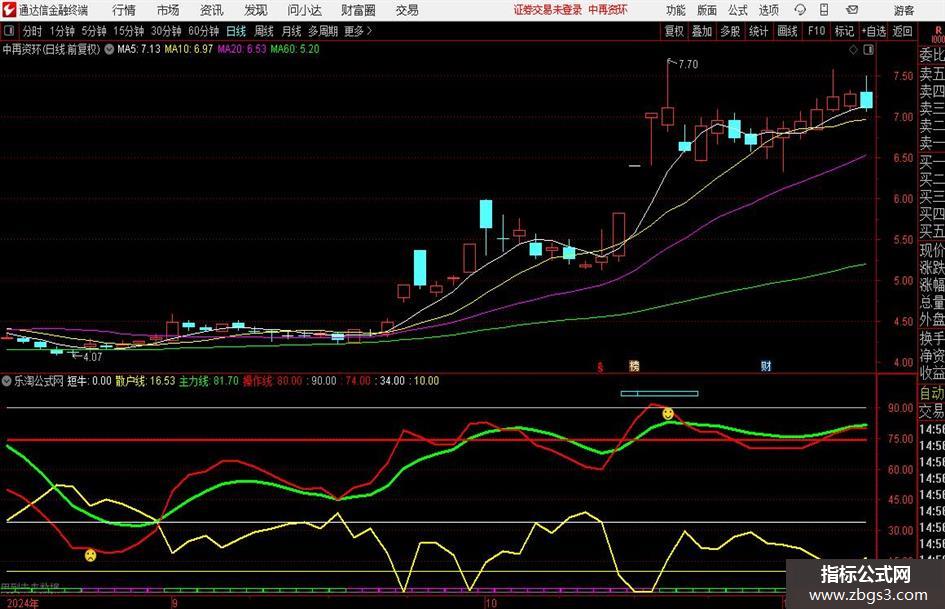Expand the 乐淘公式网 sub-indicator dropdown arrow
Viewport: 945px width, 609px height.
7,381
